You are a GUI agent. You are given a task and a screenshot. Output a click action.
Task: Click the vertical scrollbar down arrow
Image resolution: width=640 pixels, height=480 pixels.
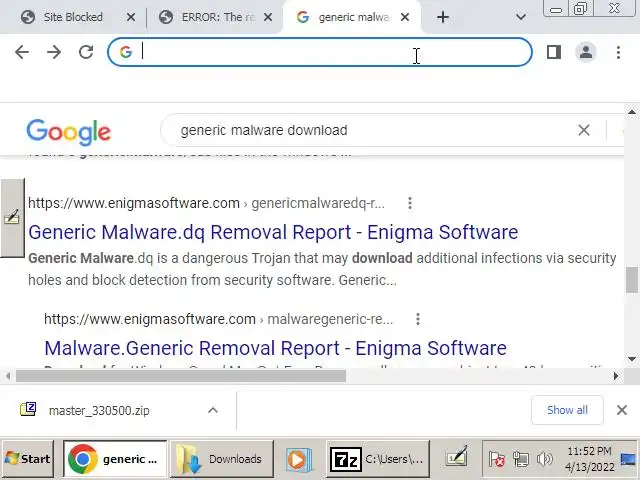[632, 359]
